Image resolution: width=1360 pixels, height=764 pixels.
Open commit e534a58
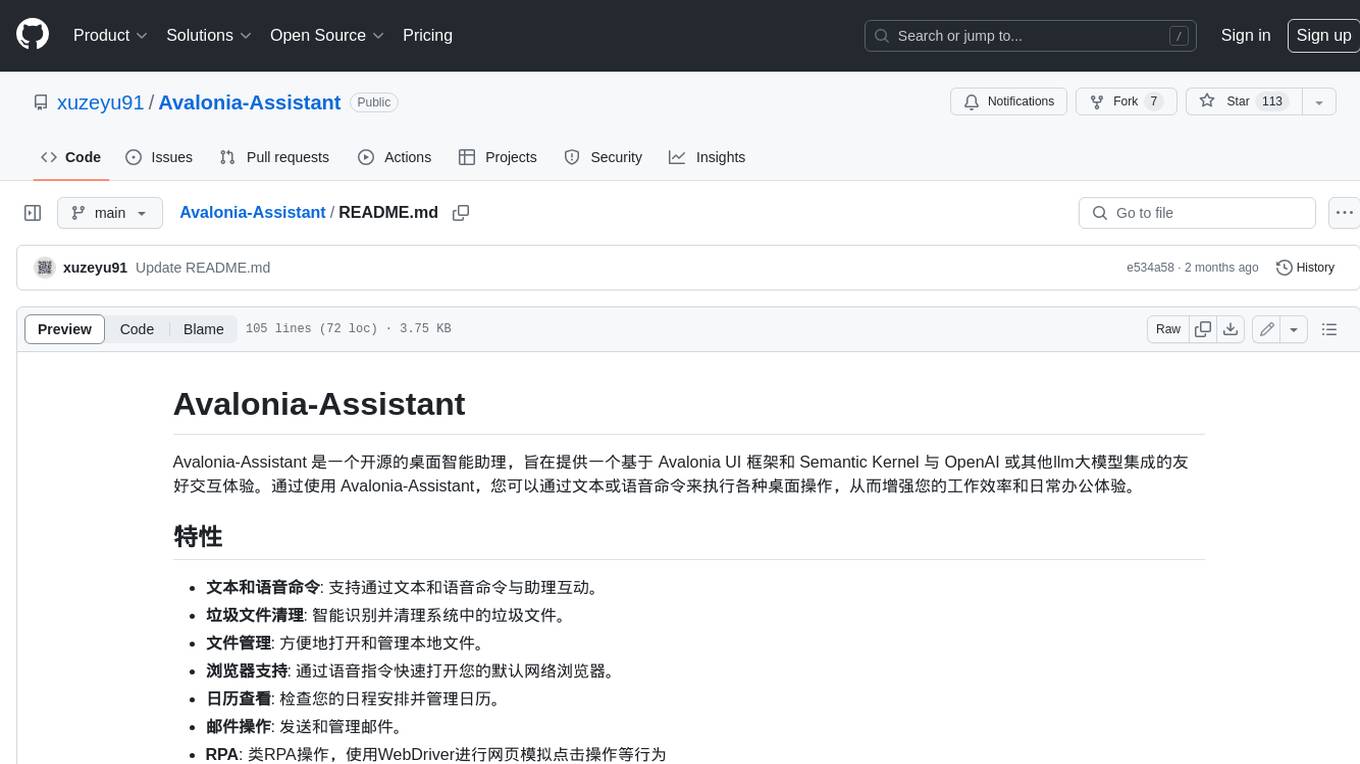1150,267
